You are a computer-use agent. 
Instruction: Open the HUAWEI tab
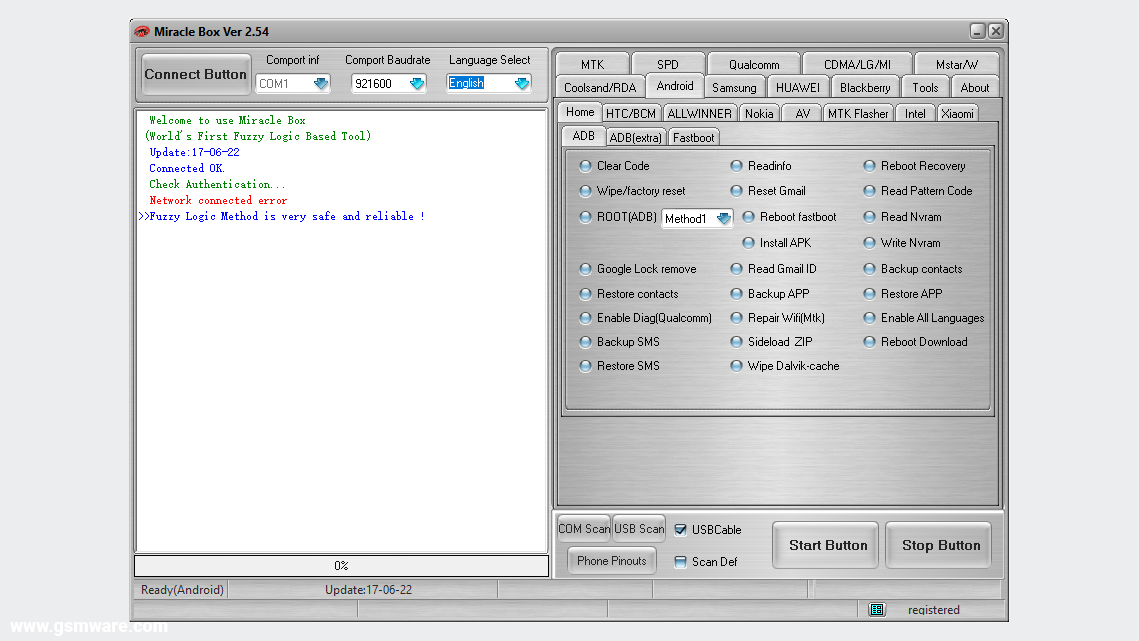(x=798, y=88)
